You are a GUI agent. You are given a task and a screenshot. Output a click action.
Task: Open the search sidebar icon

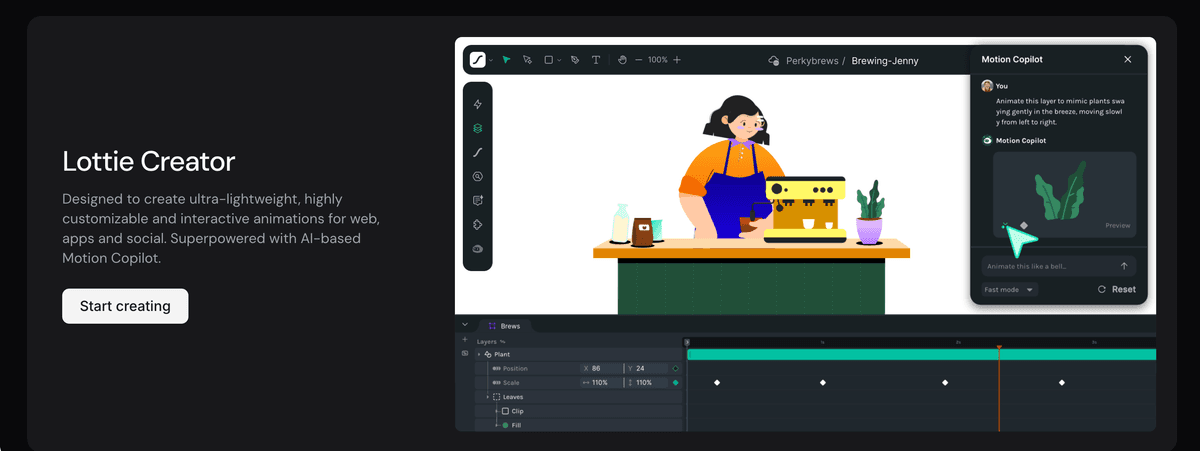tap(478, 176)
